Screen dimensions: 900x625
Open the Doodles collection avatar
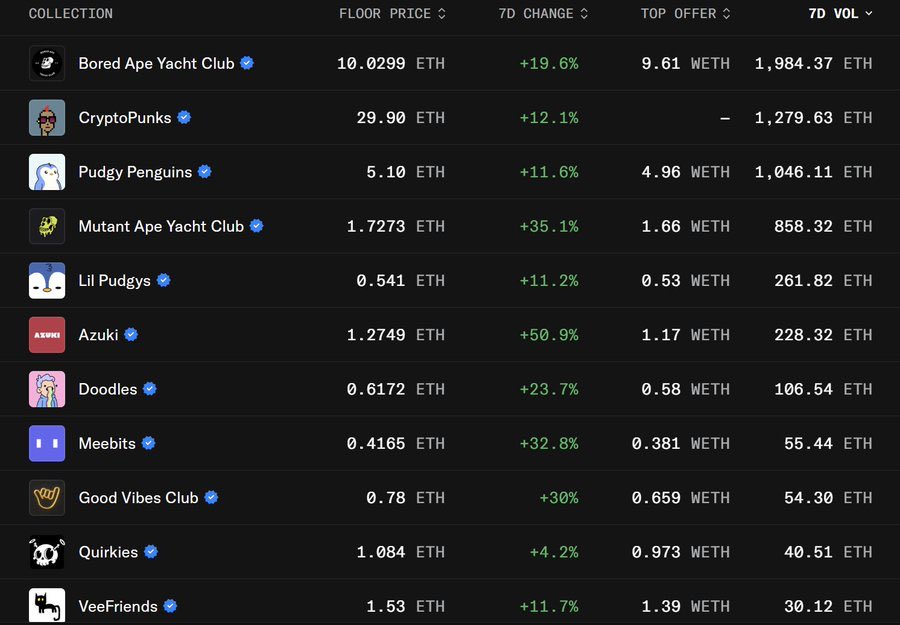[x=47, y=389]
